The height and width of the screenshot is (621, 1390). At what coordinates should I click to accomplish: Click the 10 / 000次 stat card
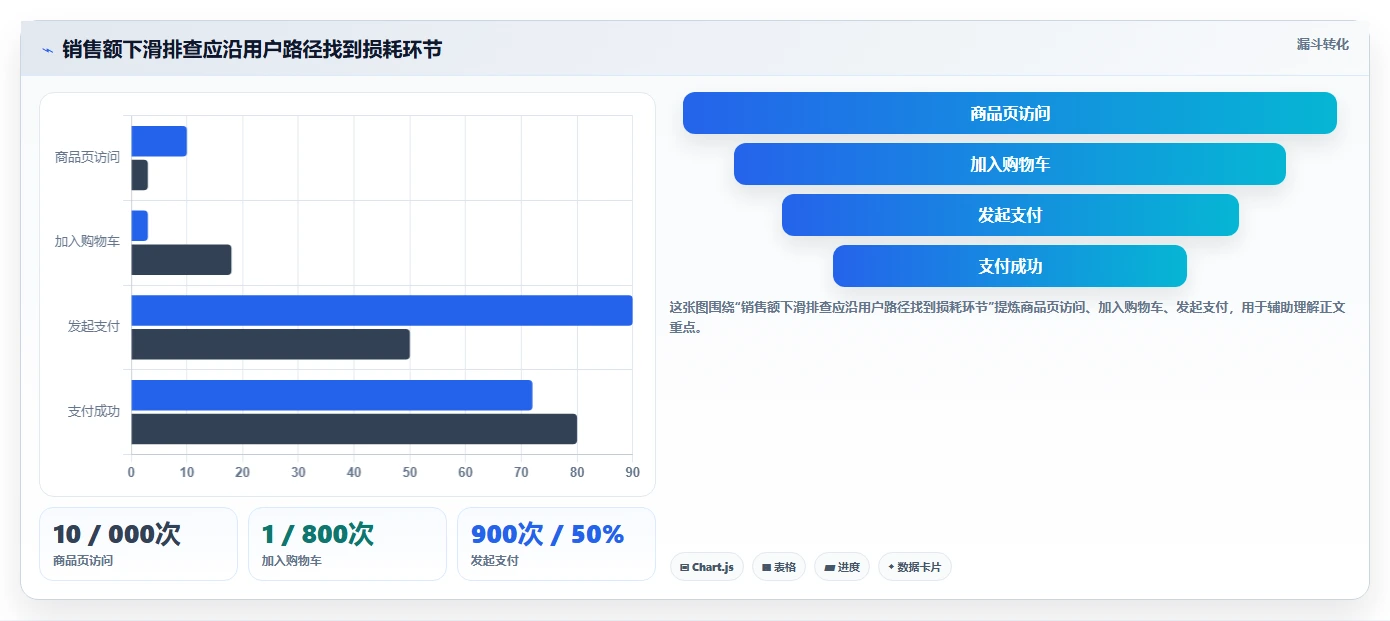(138, 544)
